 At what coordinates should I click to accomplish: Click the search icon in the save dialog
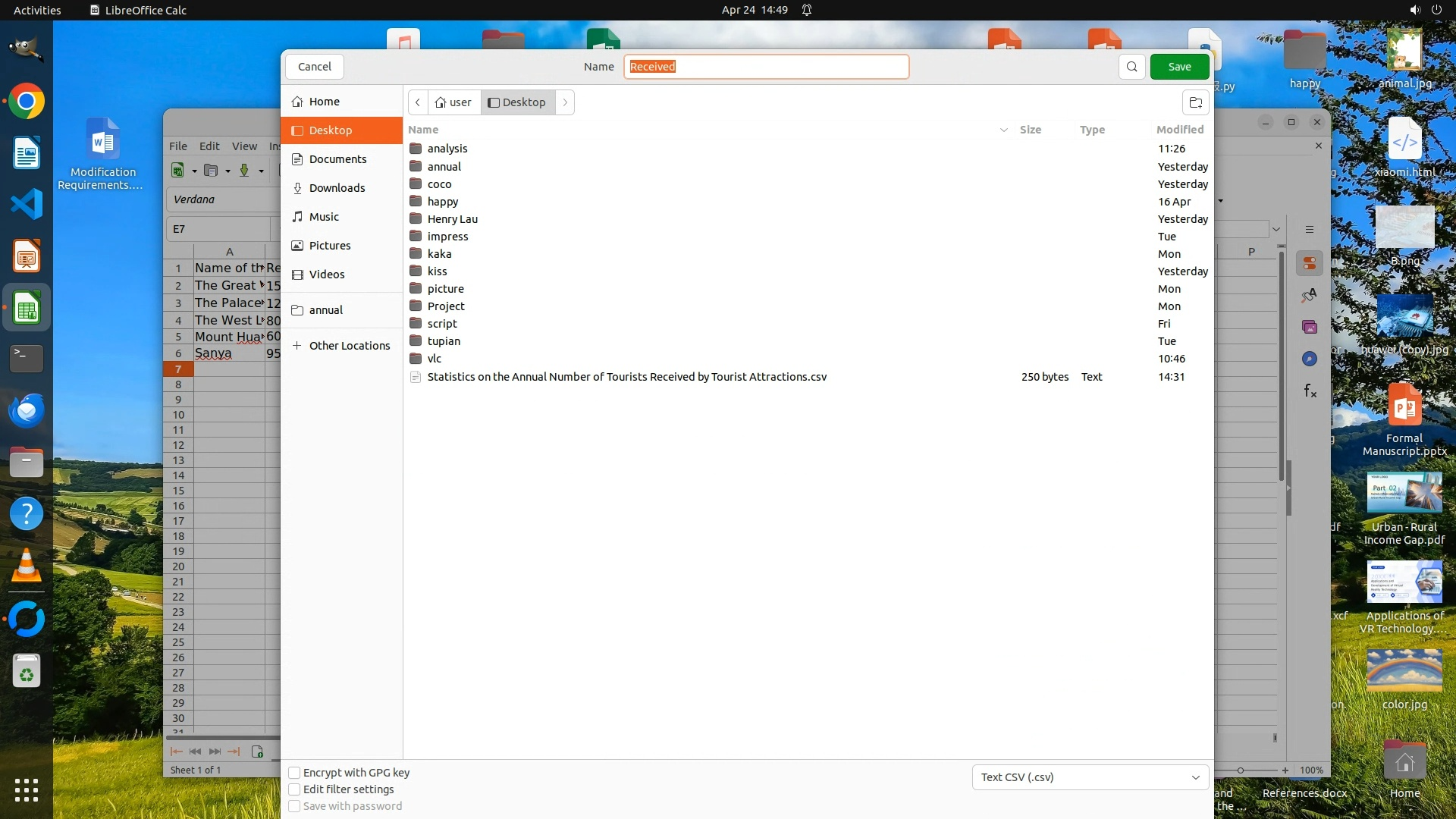point(1131,67)
